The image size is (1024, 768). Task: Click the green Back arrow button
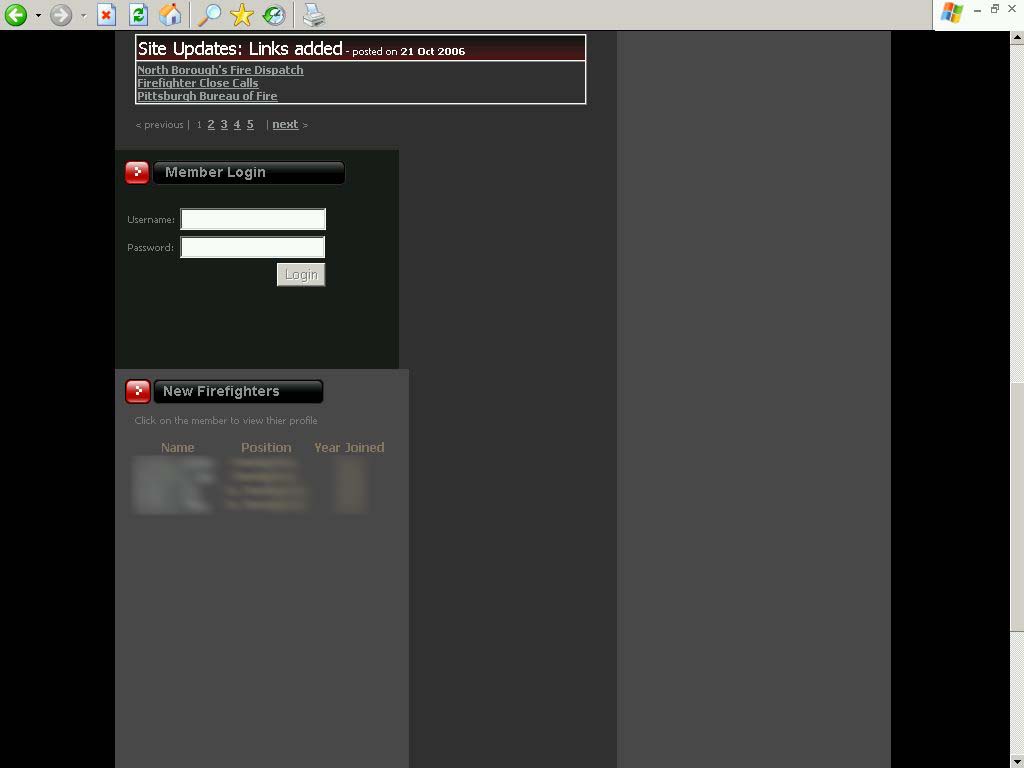[16, 15]
